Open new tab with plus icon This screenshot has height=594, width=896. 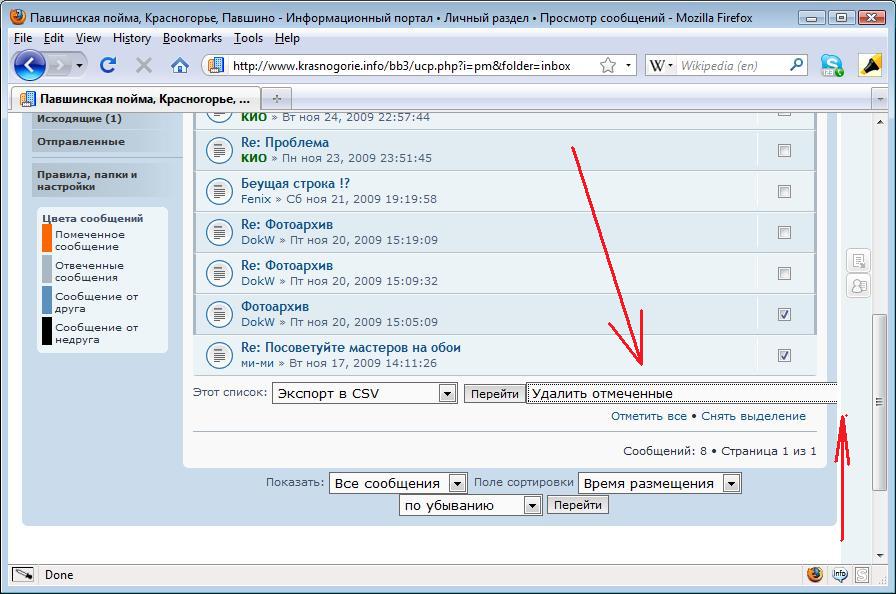coord(277,99)
